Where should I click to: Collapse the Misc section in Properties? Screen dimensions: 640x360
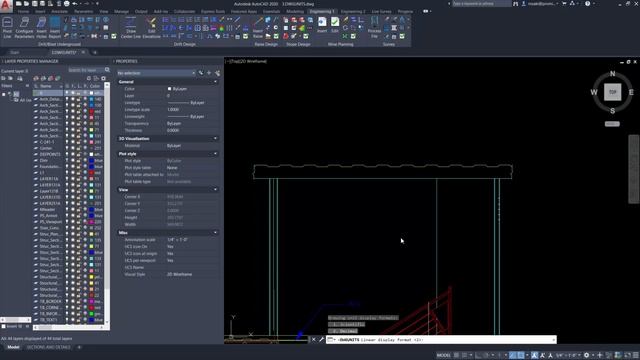215,233
